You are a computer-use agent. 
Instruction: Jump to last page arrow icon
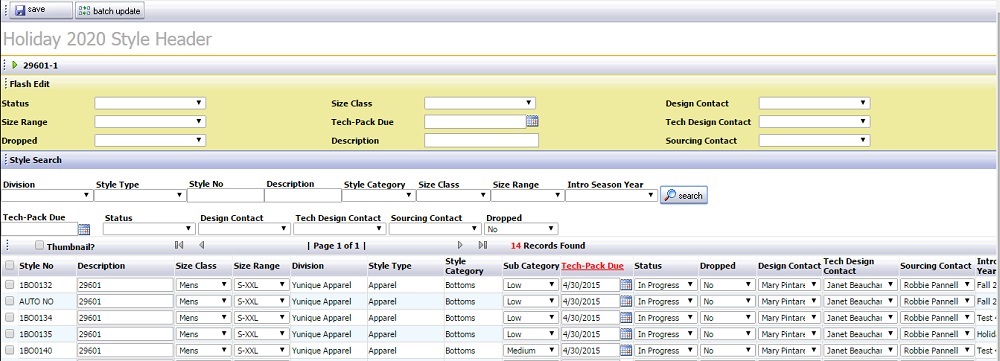(483, 245)
